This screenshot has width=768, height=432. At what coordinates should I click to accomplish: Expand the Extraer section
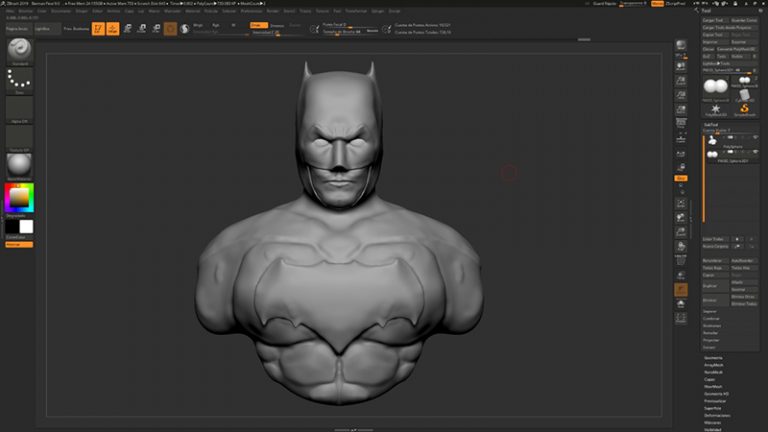click(709, 347)
